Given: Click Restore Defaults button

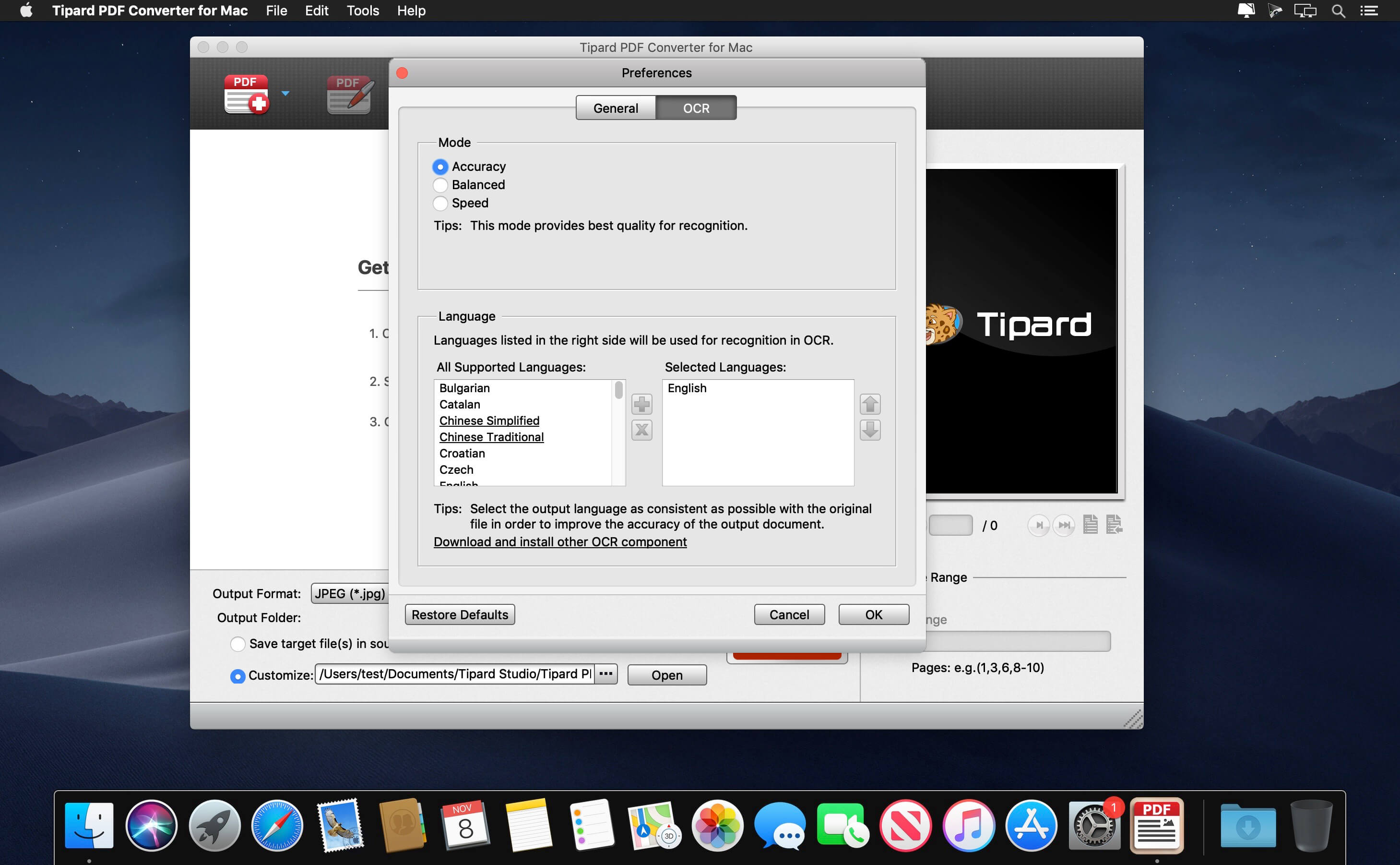Looking at the screenshot, I should [459, 614].
